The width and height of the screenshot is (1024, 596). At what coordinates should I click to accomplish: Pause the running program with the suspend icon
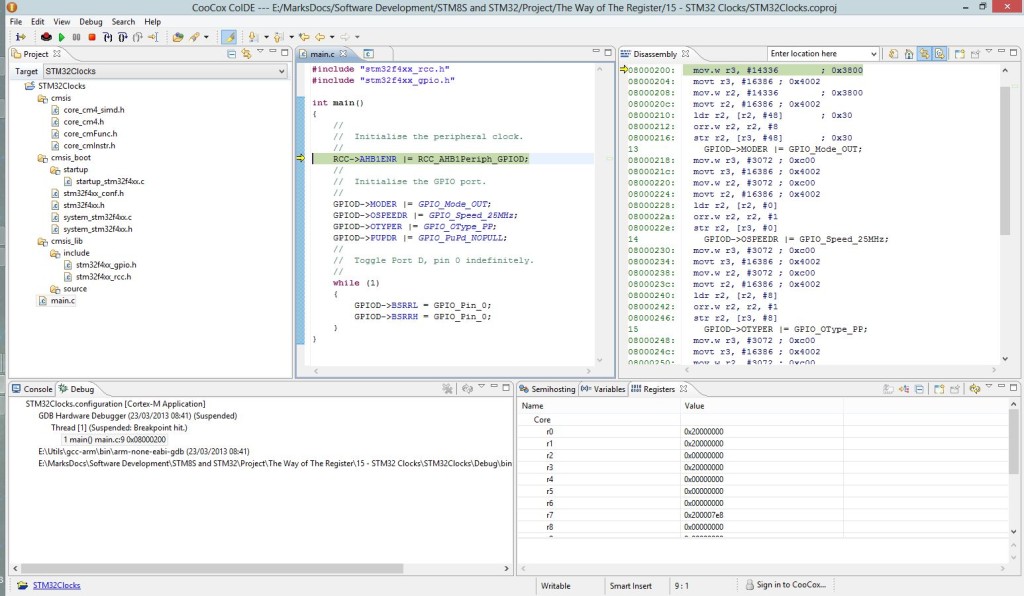coord(75,37)
